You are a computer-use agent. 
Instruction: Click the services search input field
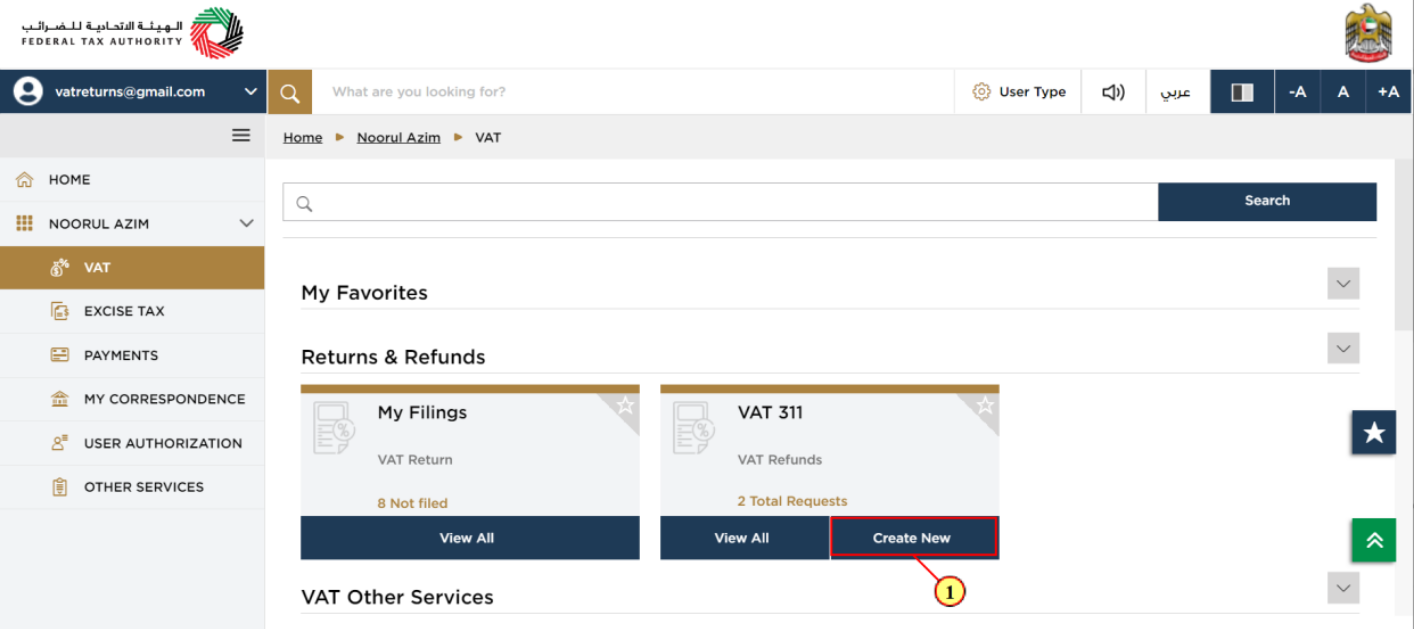(720, 202)
